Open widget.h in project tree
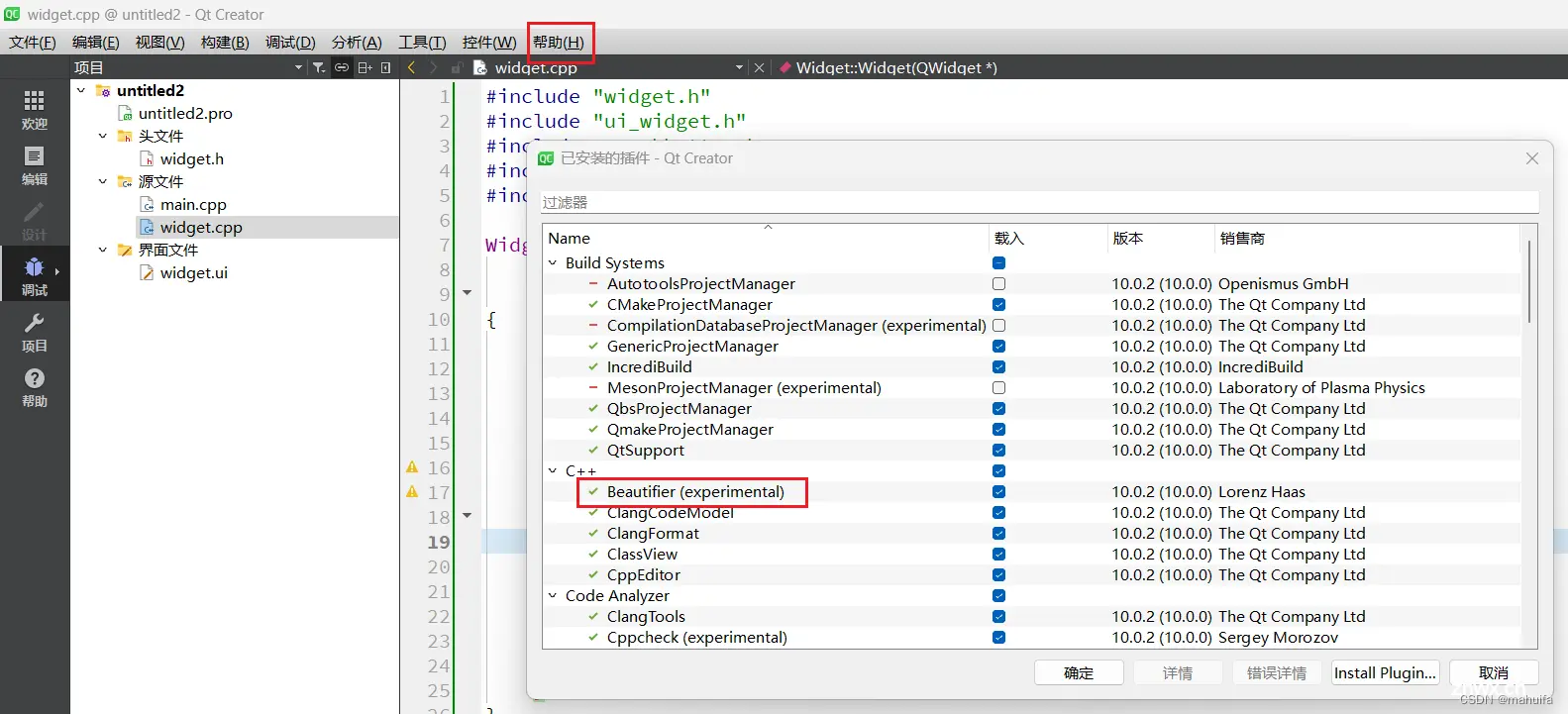 [192, 158]
